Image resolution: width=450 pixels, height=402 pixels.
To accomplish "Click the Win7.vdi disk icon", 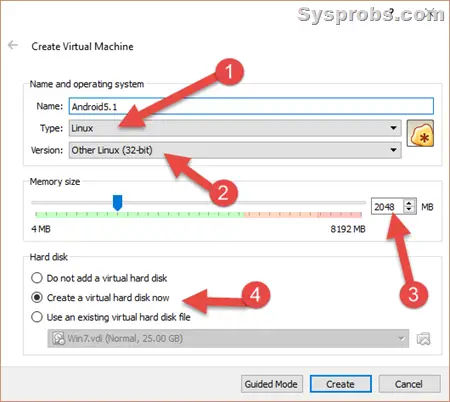I will (x=59, y=339).
